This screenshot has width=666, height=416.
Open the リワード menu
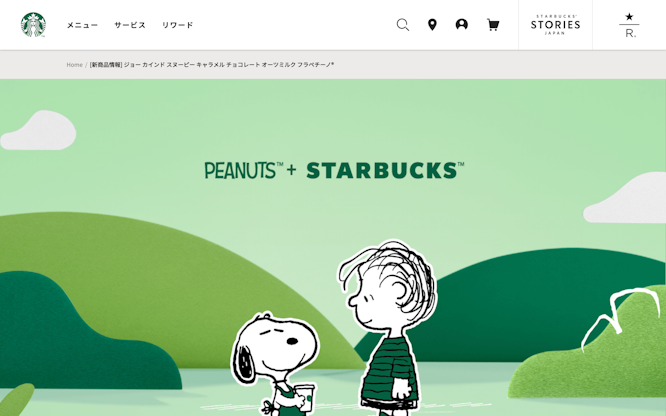178,25
